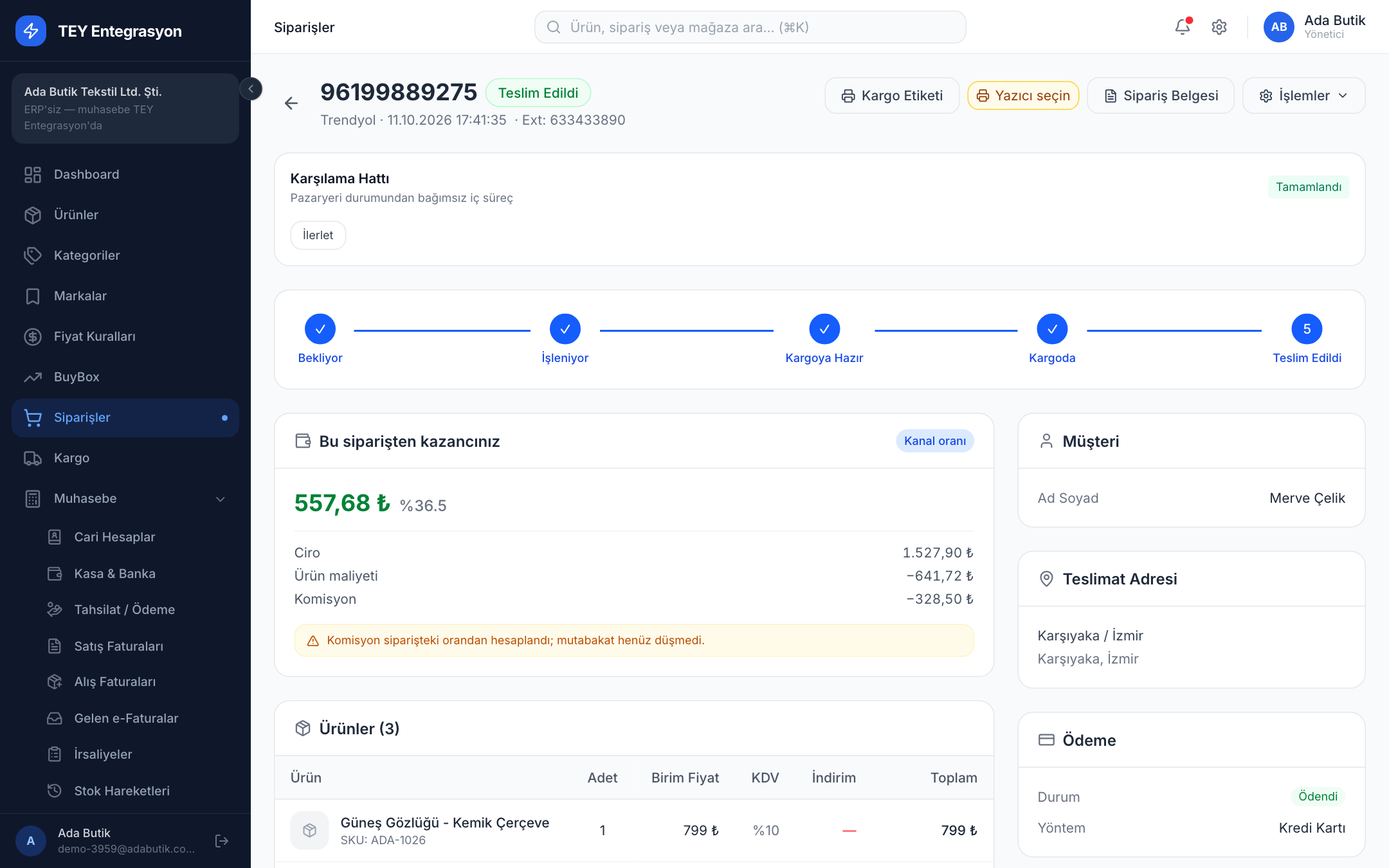Click the logout icon beside Ada Butik

coord(222,840)
